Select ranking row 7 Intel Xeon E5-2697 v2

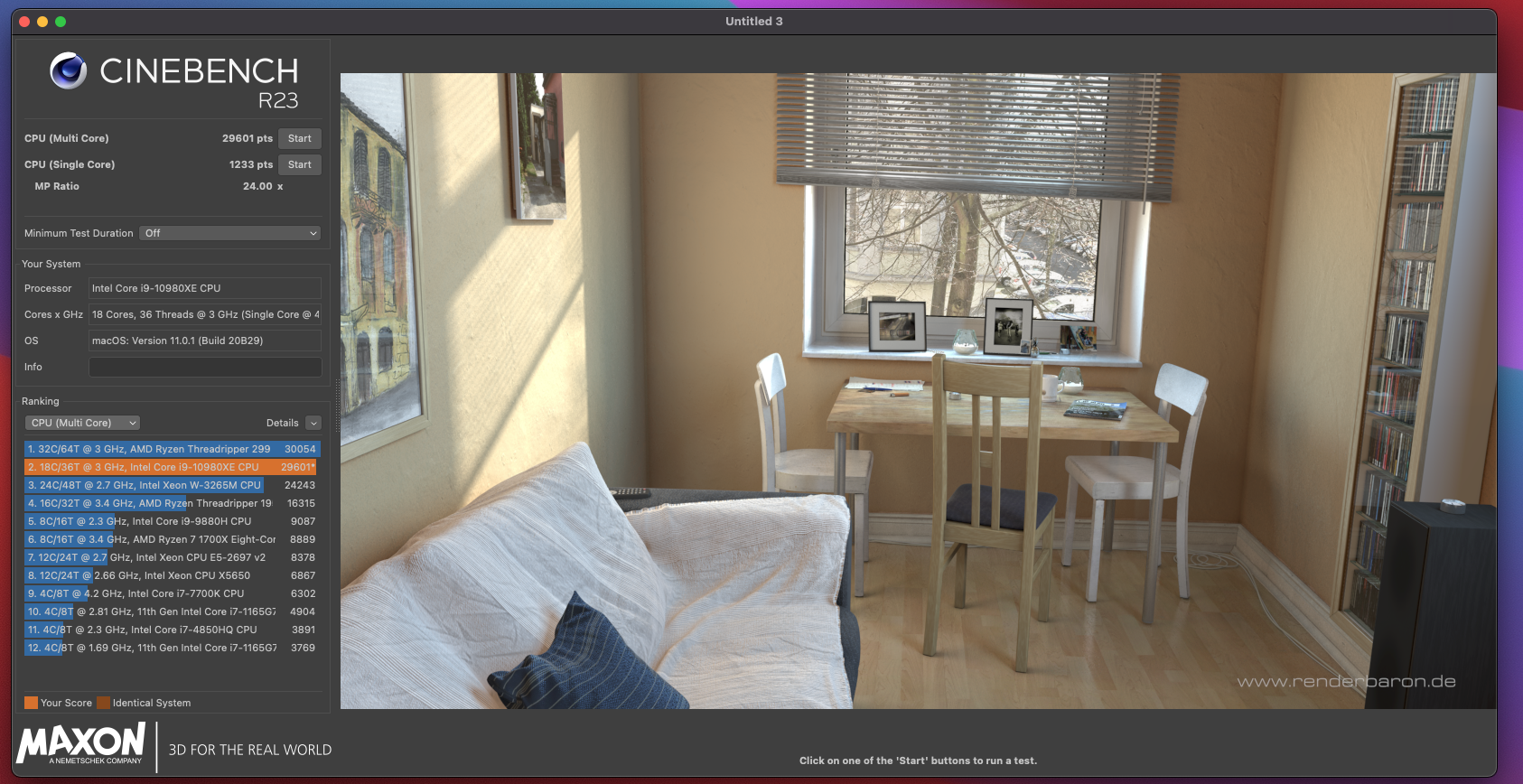pyautogui.click(x=172, y=557)
